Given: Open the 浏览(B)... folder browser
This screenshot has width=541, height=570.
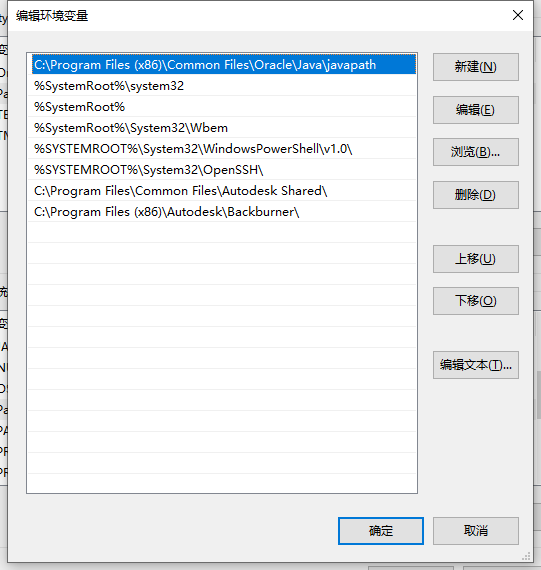Looking at the screenshot, I should (476, 152).
